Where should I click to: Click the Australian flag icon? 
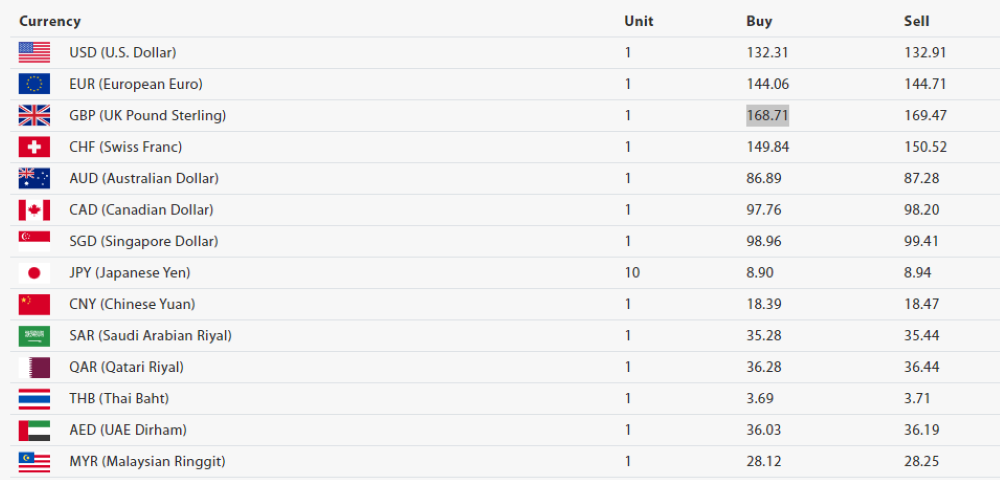(34, 178)
